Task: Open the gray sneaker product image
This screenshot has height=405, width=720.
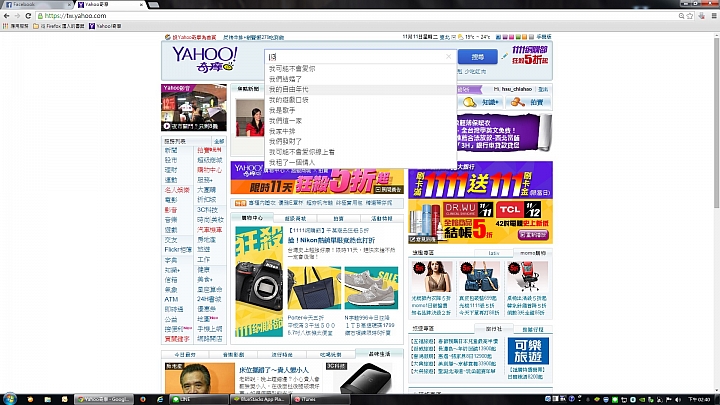Action: [x=371, y=288]
